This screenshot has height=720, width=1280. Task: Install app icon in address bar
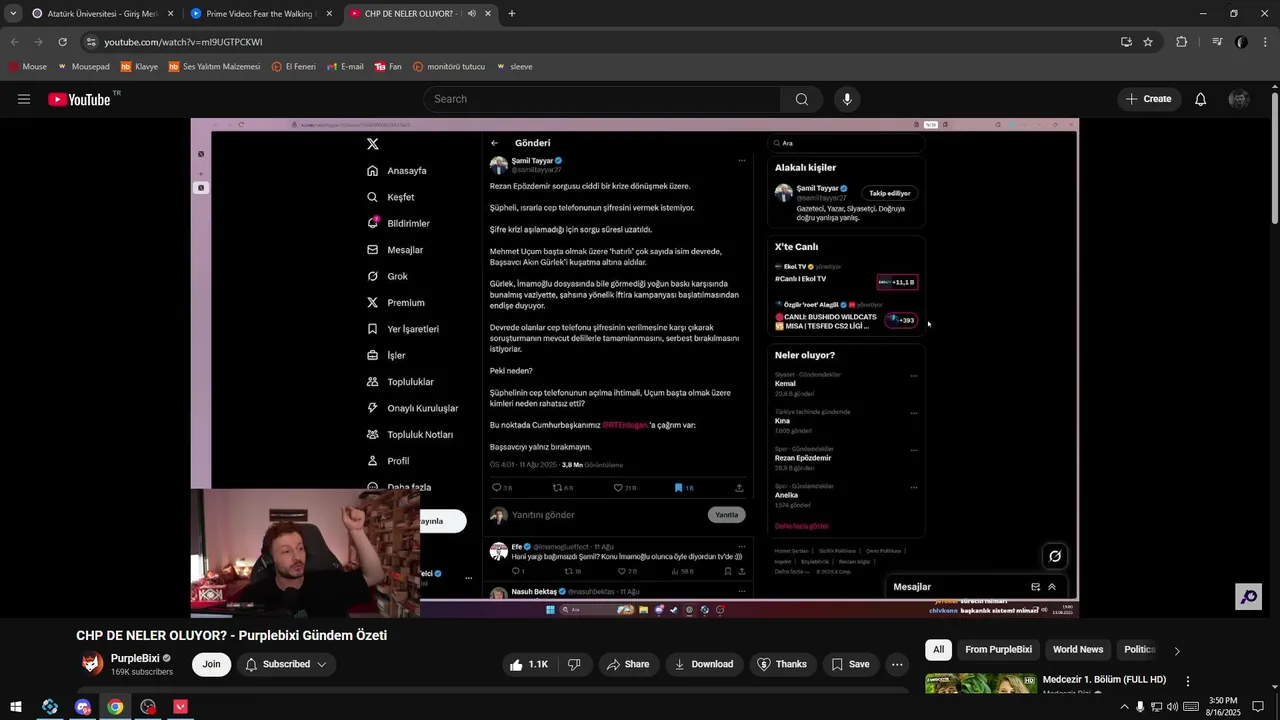point(1126,42)
